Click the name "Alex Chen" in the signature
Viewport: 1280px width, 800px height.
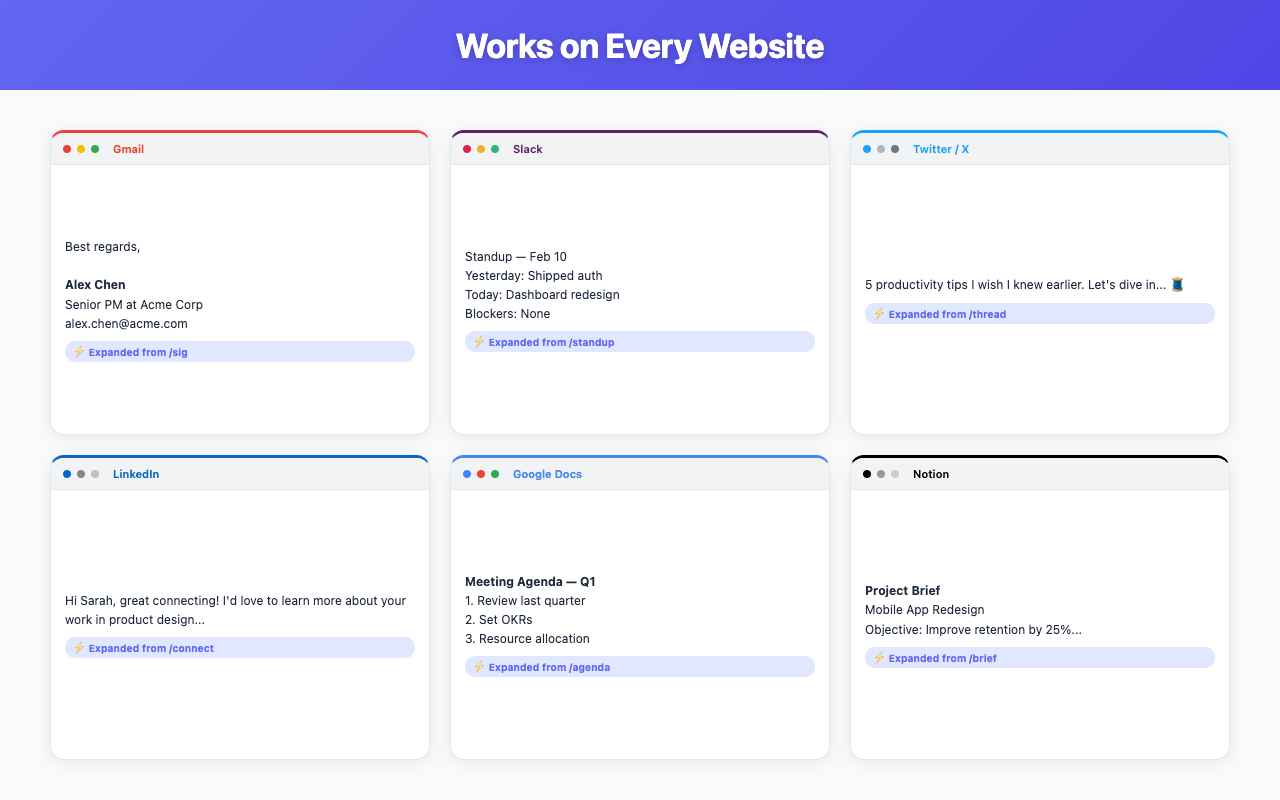[95, 285]
